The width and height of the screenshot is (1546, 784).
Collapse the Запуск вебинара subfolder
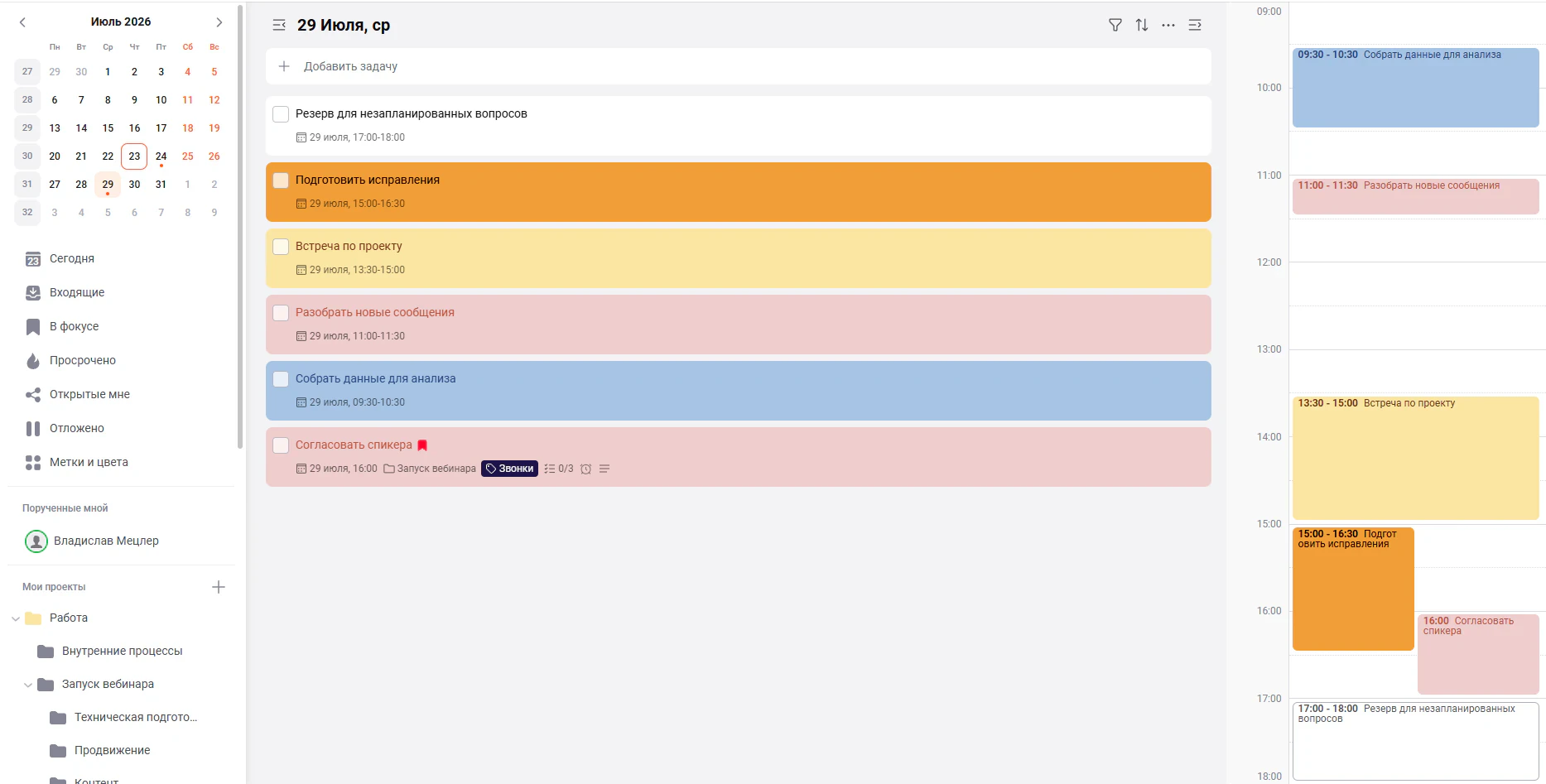coord(28,685)
